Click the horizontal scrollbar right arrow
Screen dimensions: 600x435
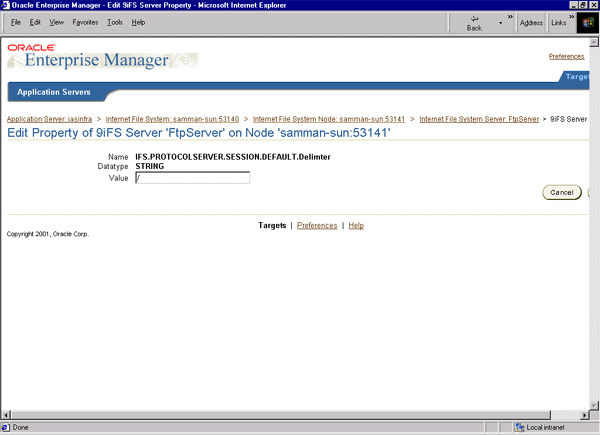tap(584, 415)
